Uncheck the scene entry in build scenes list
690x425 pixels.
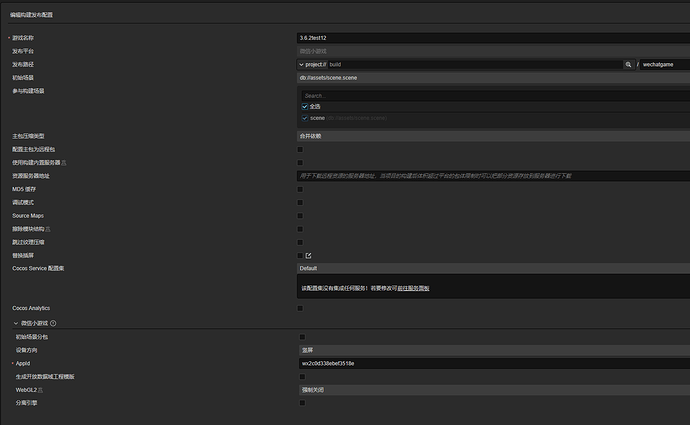305,118
